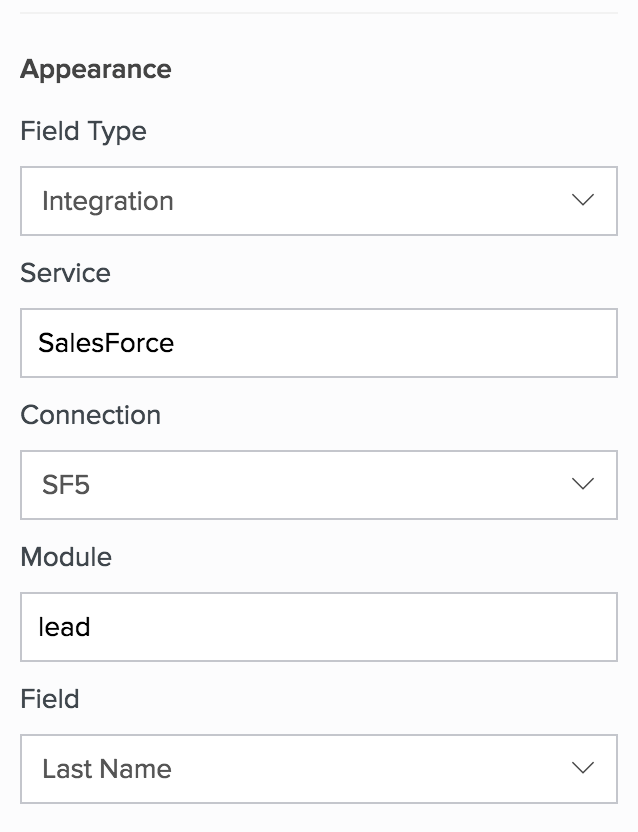Open the Field Type dropdown showing Integration
This screenshot has height=832, width=638.
point(318,201)
